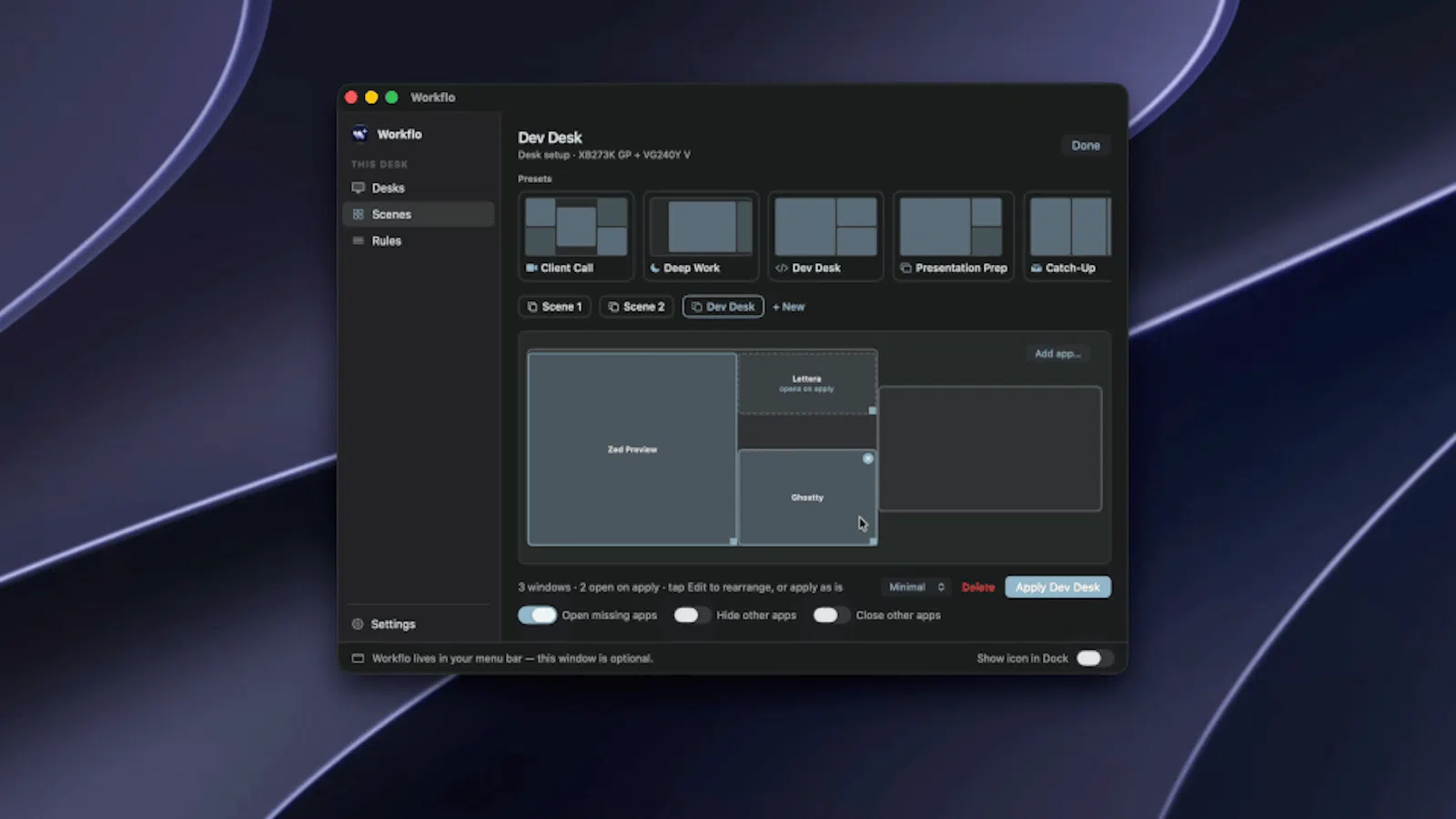Toggle Close other apps switch
The height and width of the screenshot is (819, 1456).
pos(831,615)
